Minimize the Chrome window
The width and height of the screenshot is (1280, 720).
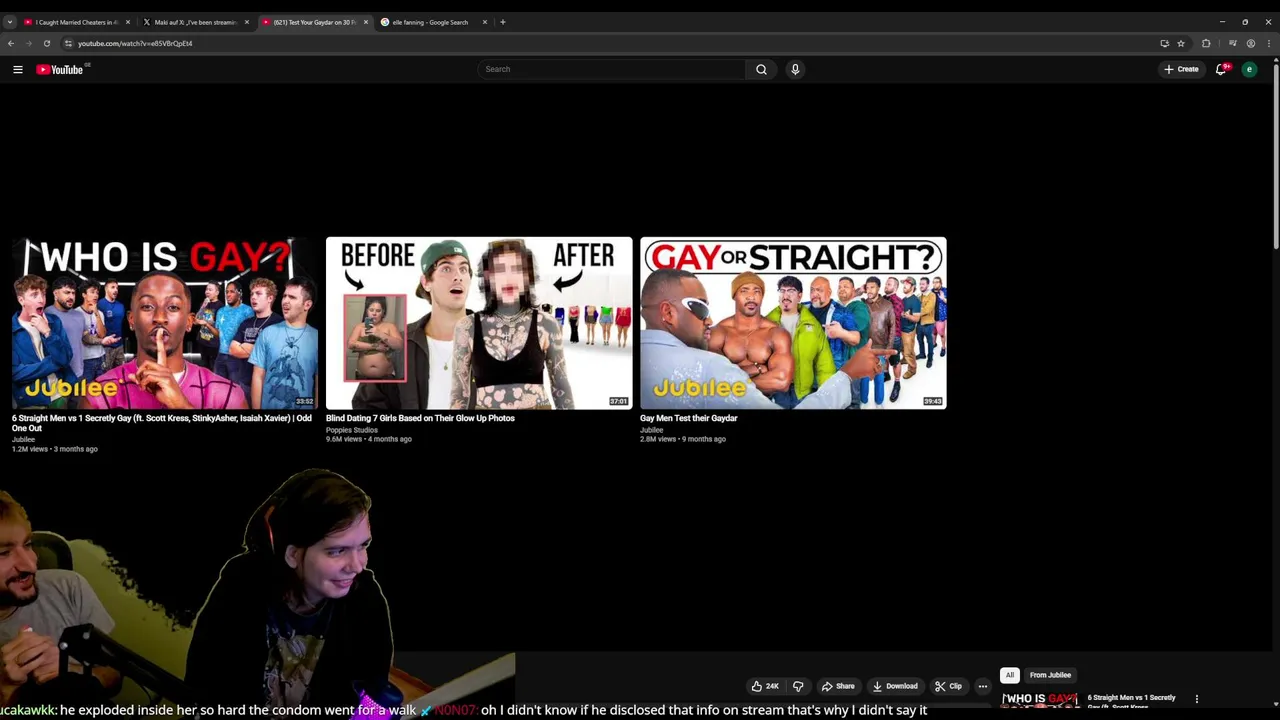point(1222,22)
